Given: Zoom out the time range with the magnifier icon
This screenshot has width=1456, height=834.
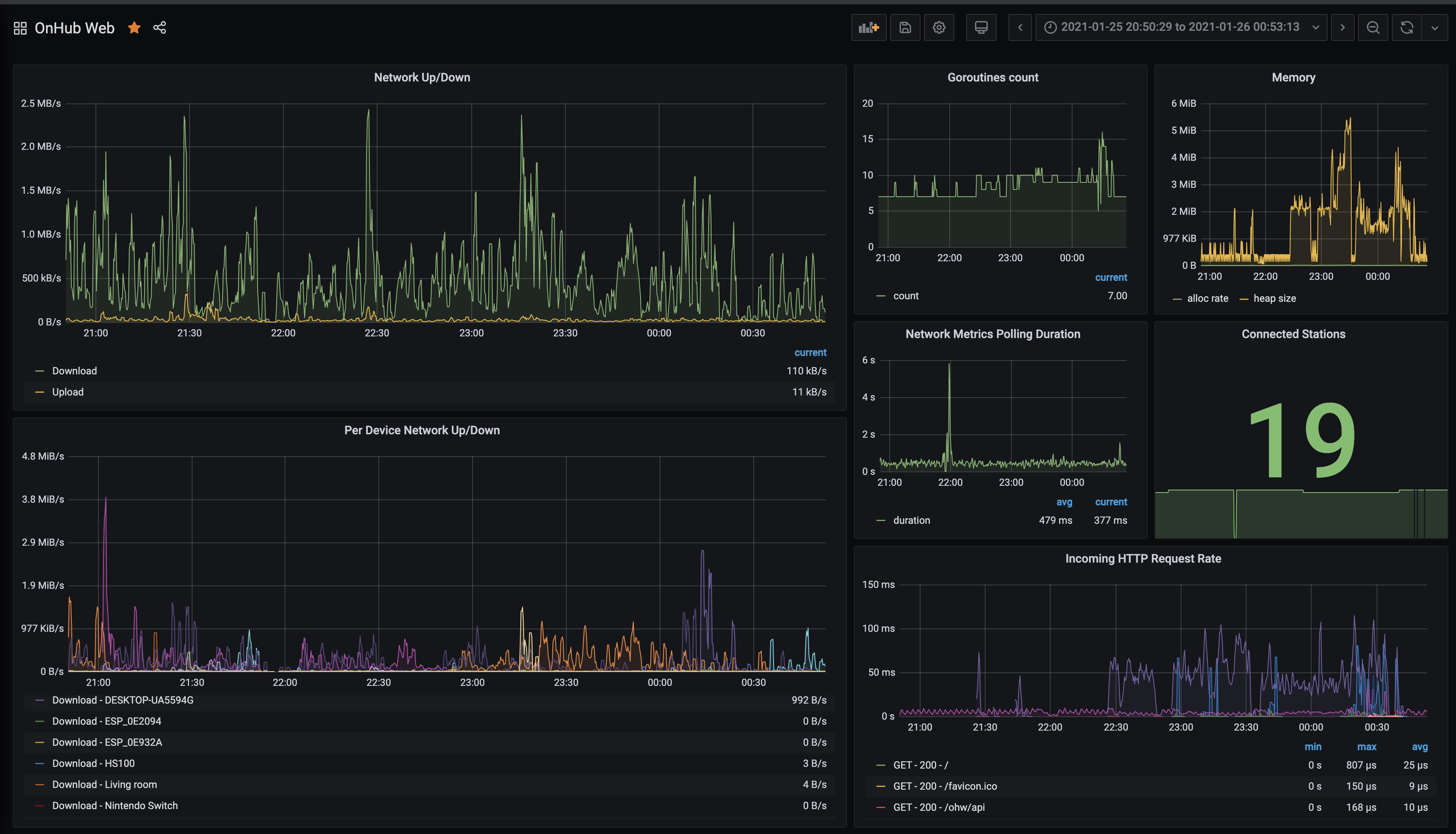Looking at the screenshot, I should pyautogui.click(x=1373, y=27).
